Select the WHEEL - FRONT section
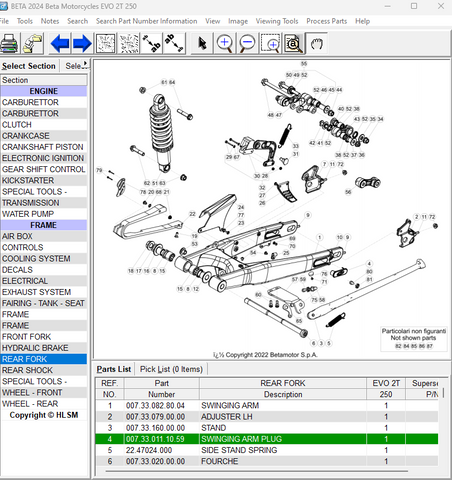The image size is (452, 480). point(43,393)
